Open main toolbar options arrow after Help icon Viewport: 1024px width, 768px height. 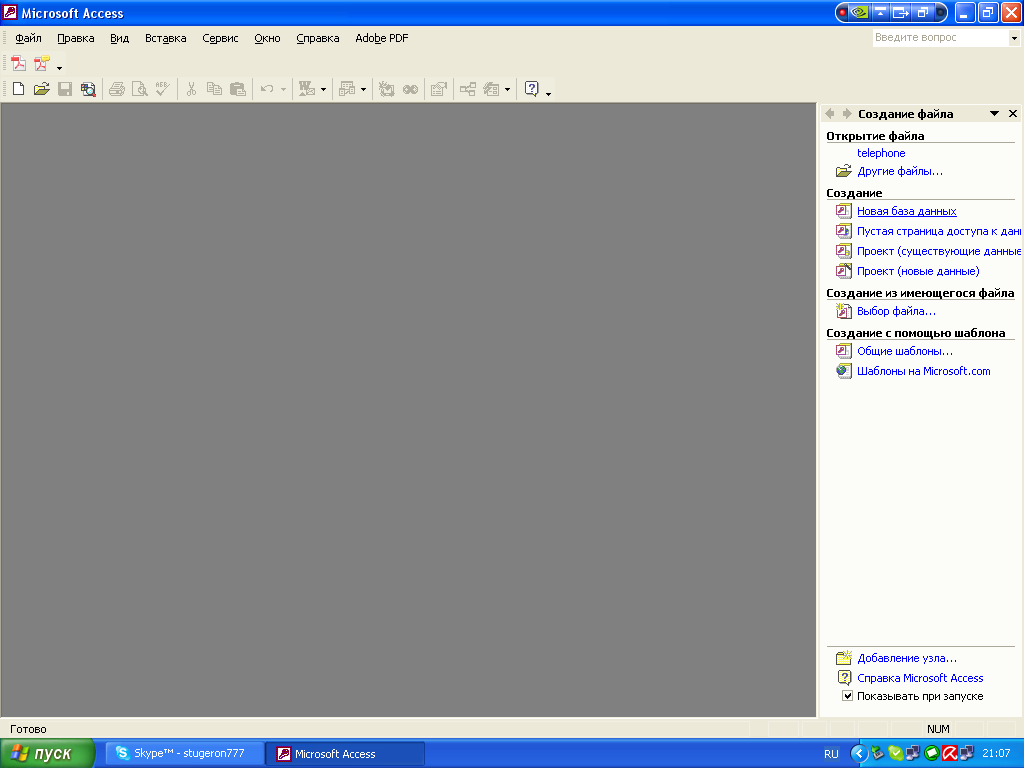coord(548,93)
